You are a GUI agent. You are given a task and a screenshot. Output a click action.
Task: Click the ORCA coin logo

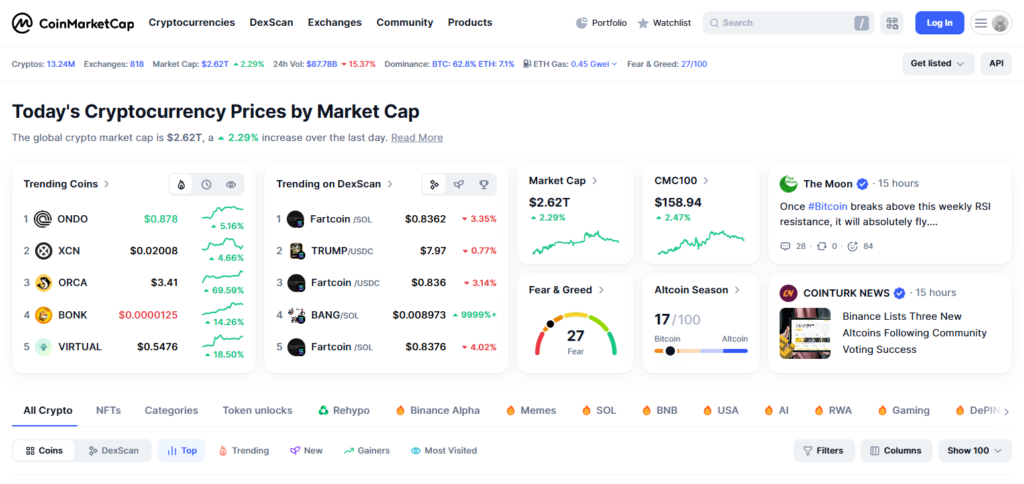click(43, 283)
